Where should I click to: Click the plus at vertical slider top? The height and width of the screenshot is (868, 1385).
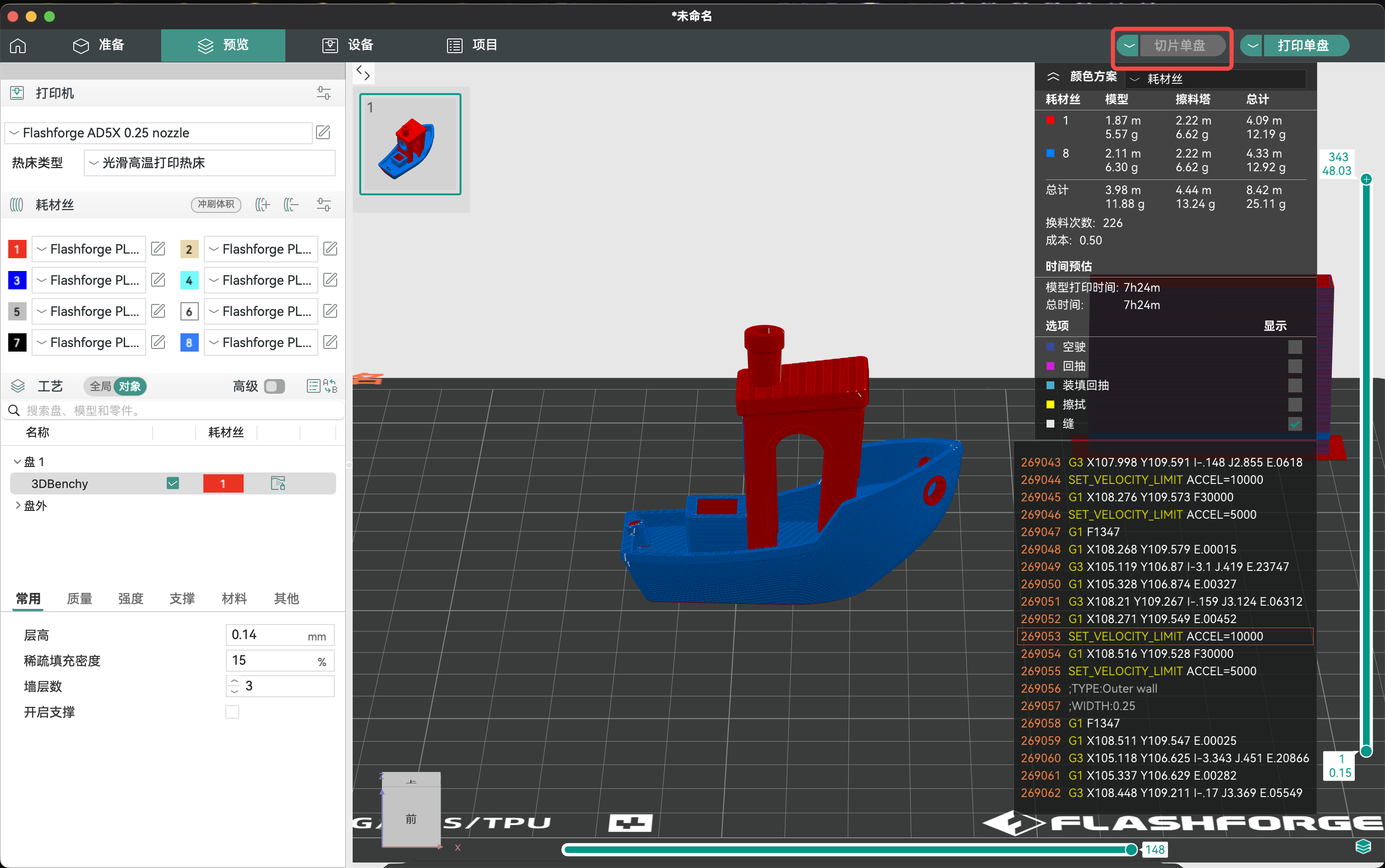coord(1367,179)
